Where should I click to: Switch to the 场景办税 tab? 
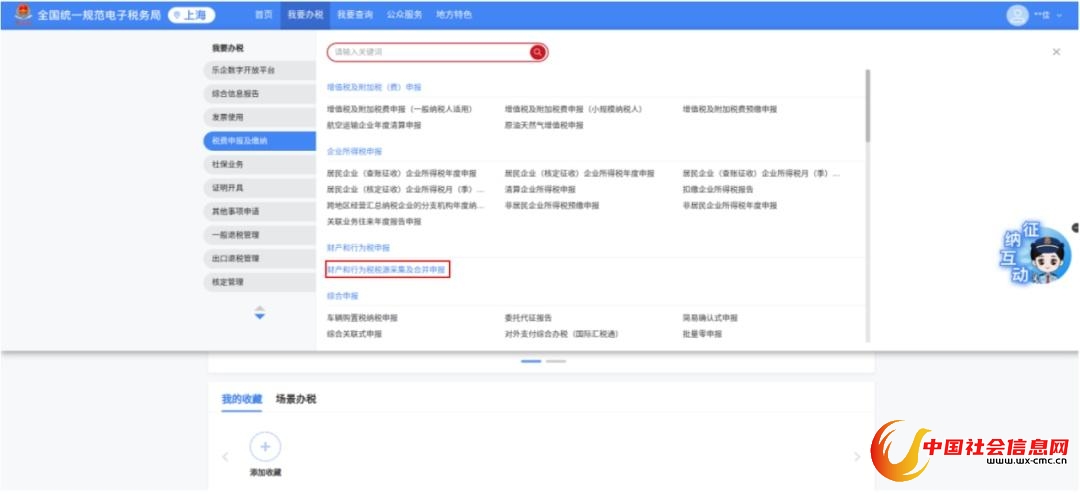pyautogui.click(x=296, y=399)
